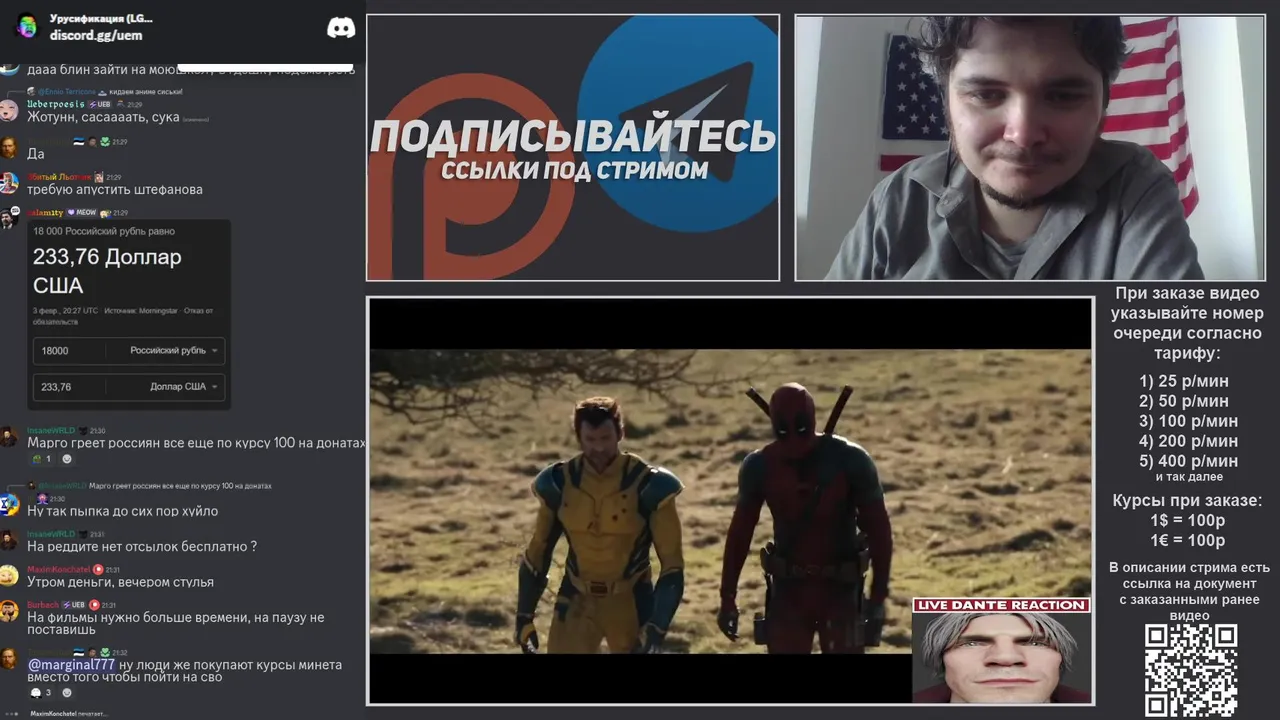Toggle the reaction with count 3 on last message
The height and width of the screenshot is (720, 1280).
pos(42,693)
